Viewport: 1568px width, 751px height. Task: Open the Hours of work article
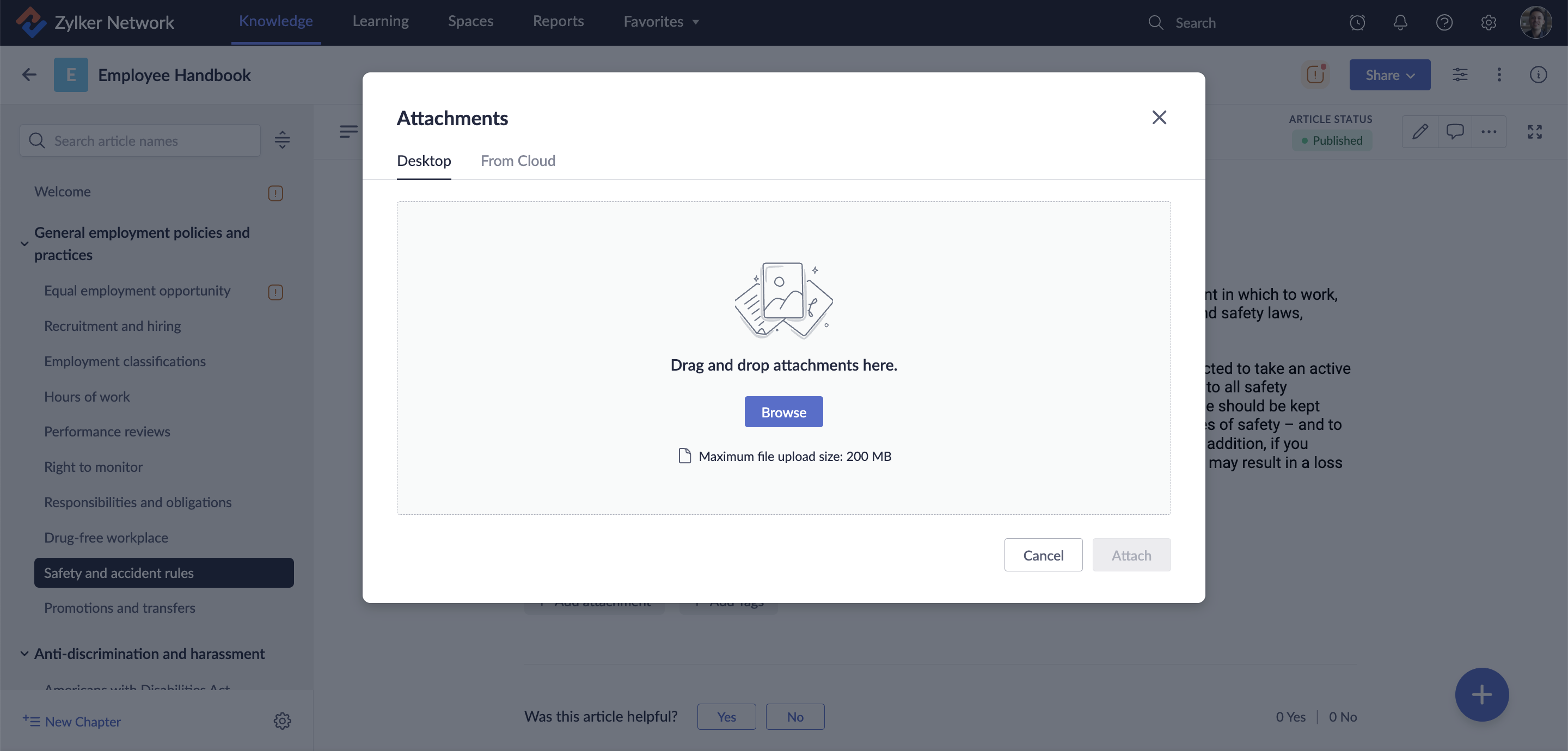pyautogui.click(x=87, y=396)
